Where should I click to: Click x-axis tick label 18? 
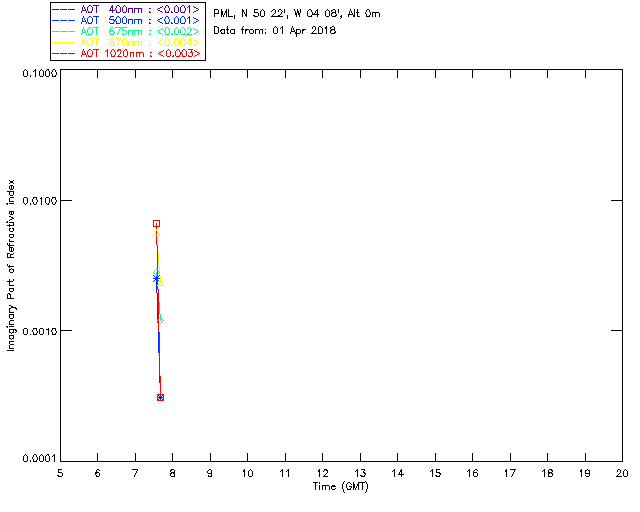point(547,473)
